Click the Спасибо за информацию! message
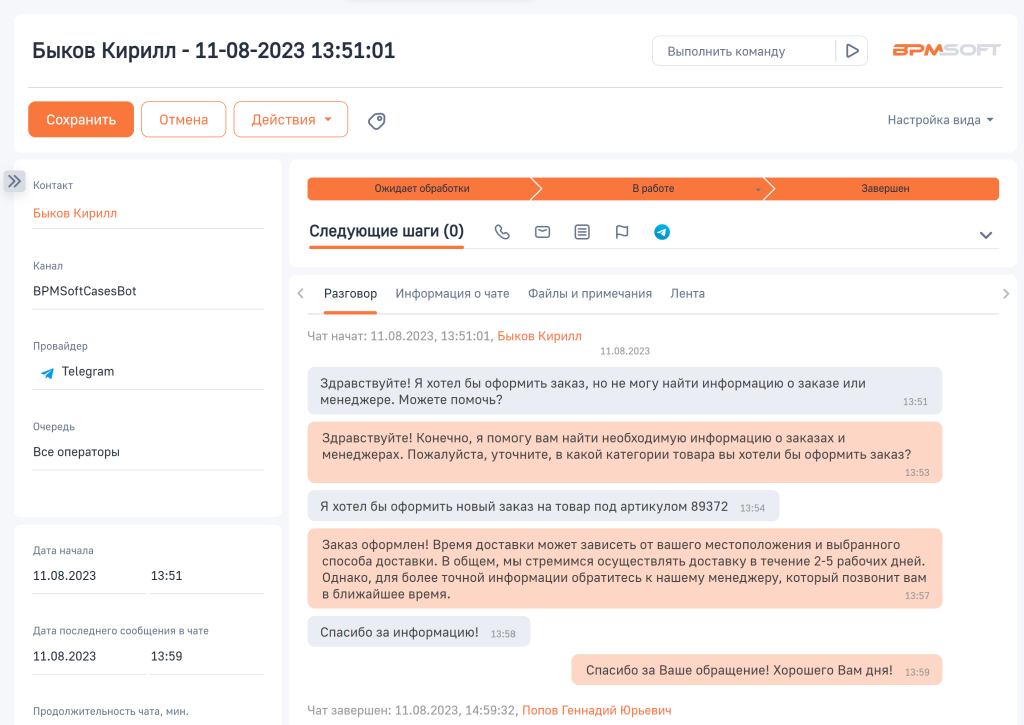 click(x=419, y=632)
